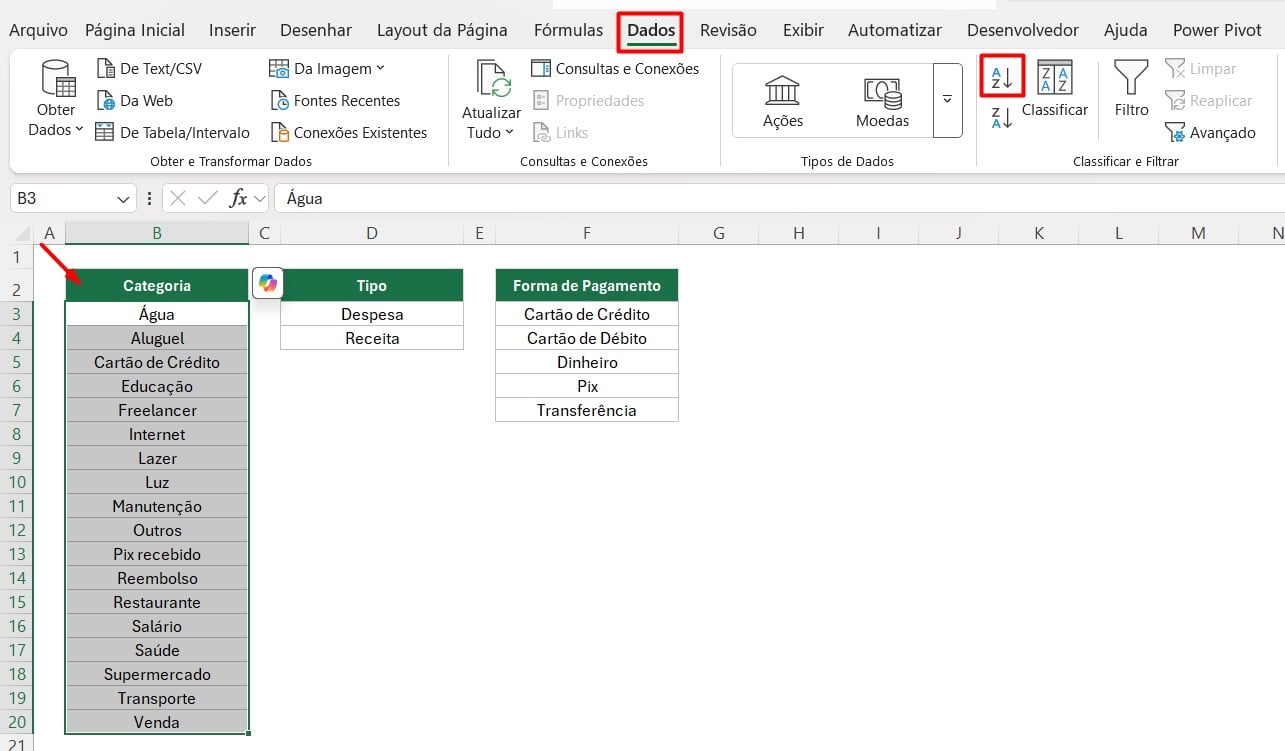Screen dimensions: 1285x751
Task: Select the Freelancer cell
Action: pos(157,410)
